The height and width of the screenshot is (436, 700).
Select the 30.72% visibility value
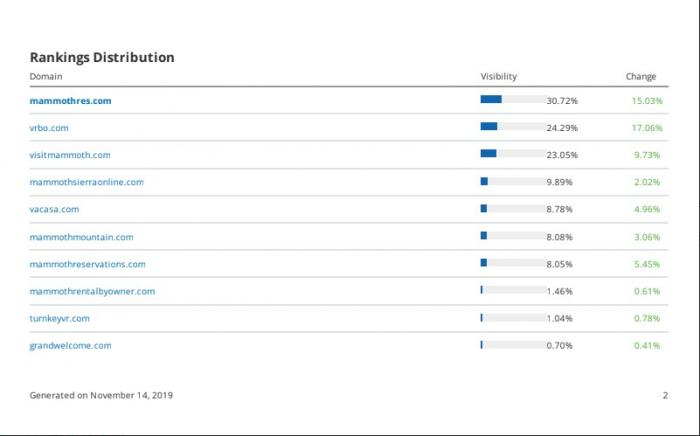click(562, 101)
